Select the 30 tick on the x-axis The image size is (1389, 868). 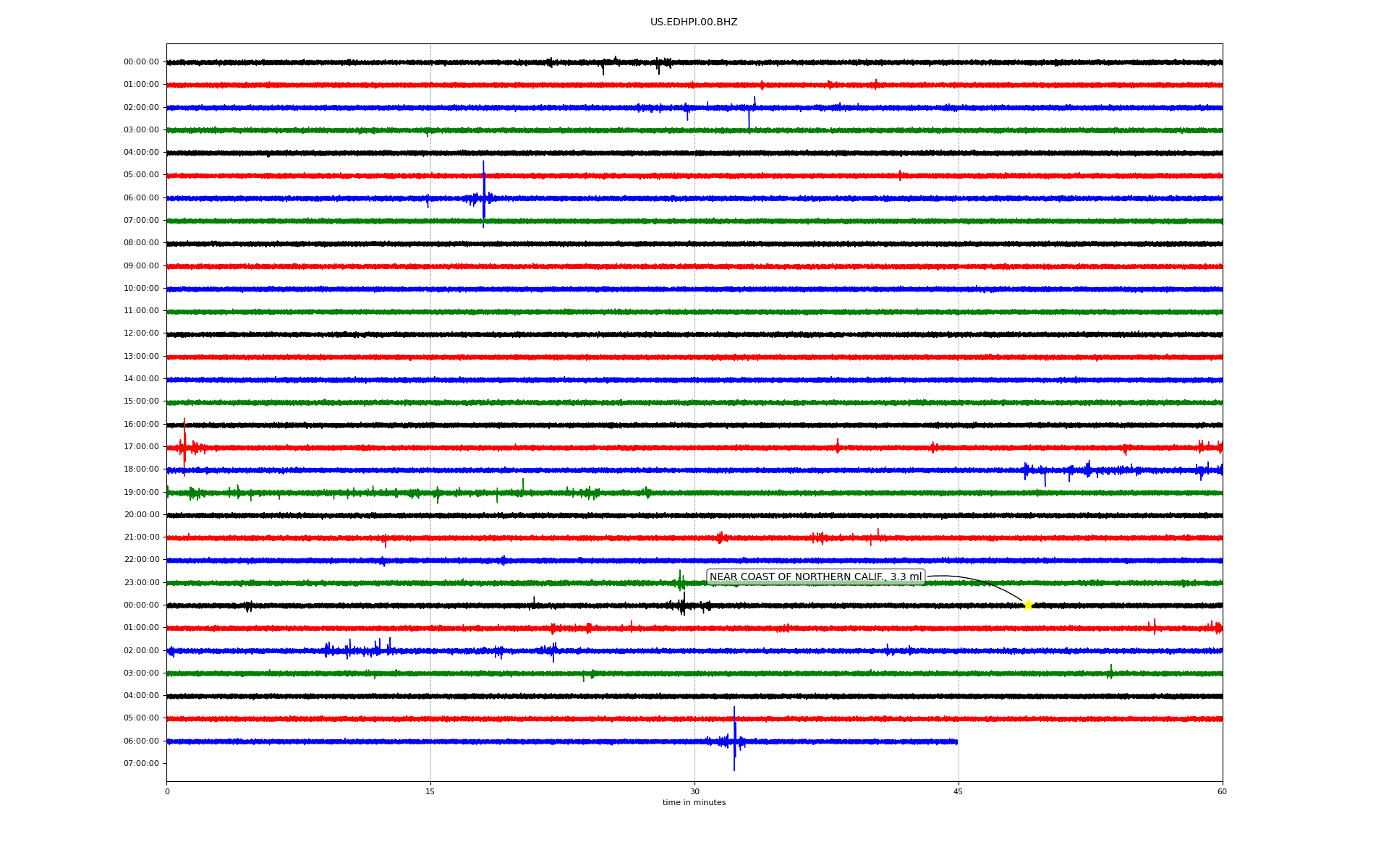694,791
